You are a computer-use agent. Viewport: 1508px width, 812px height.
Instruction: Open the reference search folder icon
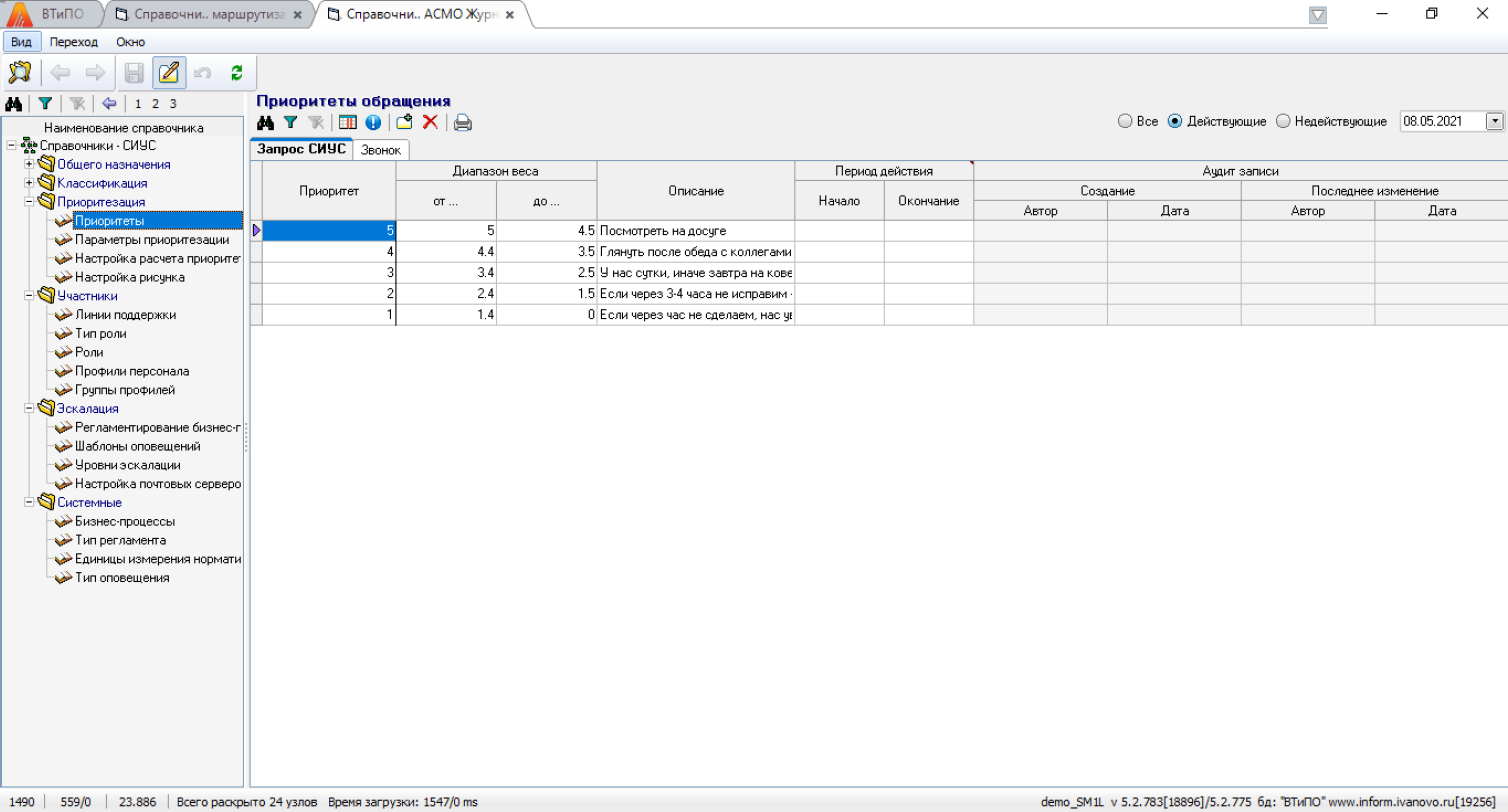pos(19,73)
